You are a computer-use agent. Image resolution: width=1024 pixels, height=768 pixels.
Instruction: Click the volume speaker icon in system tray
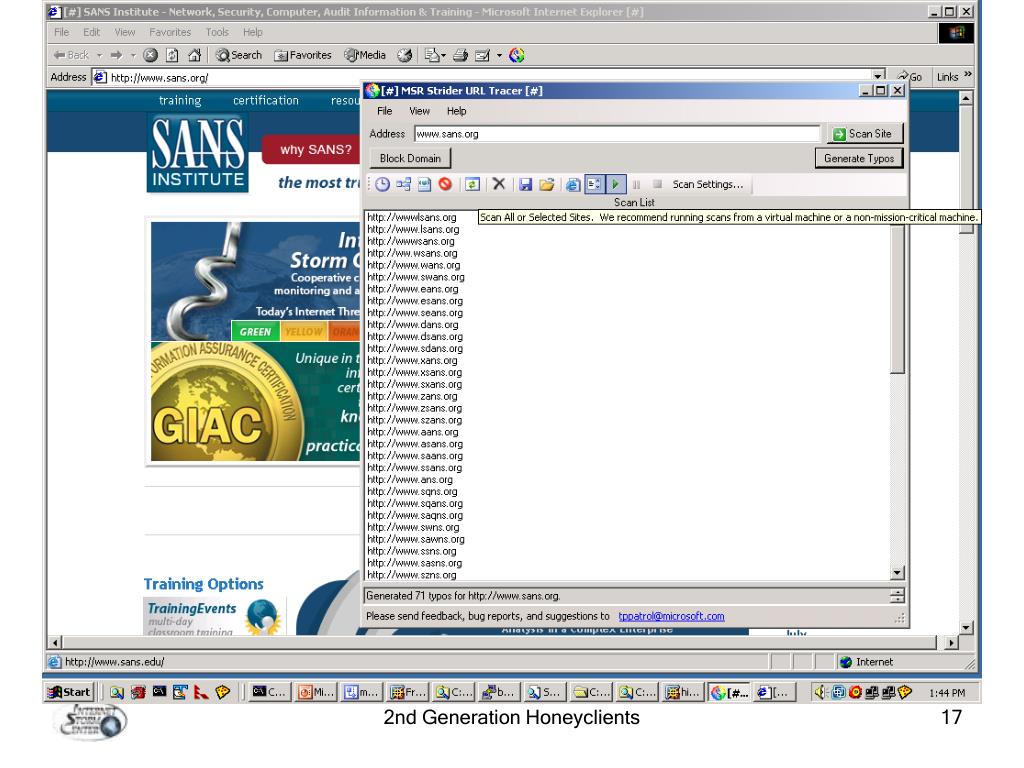click(x=820, y=692)
